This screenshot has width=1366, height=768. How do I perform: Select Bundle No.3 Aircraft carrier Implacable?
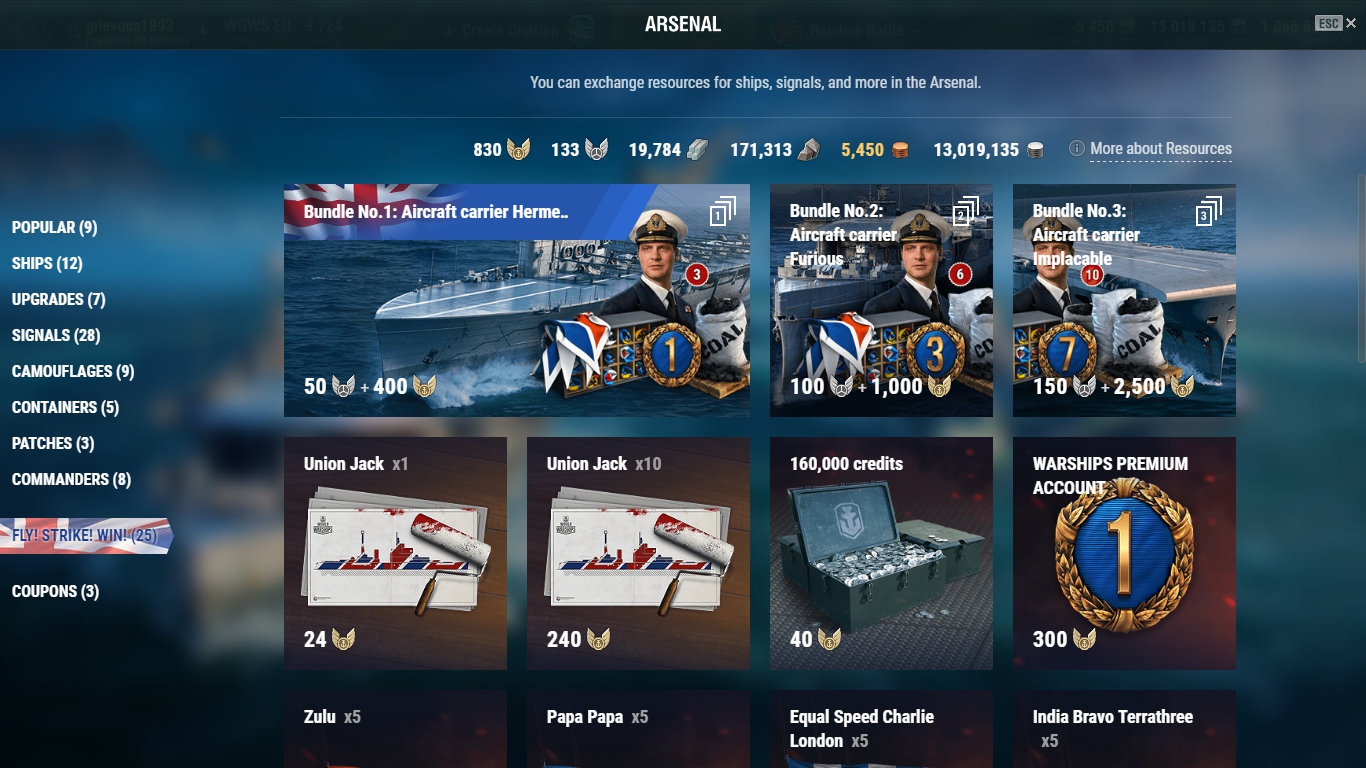pyautogui.click(x=1124, y=300)
